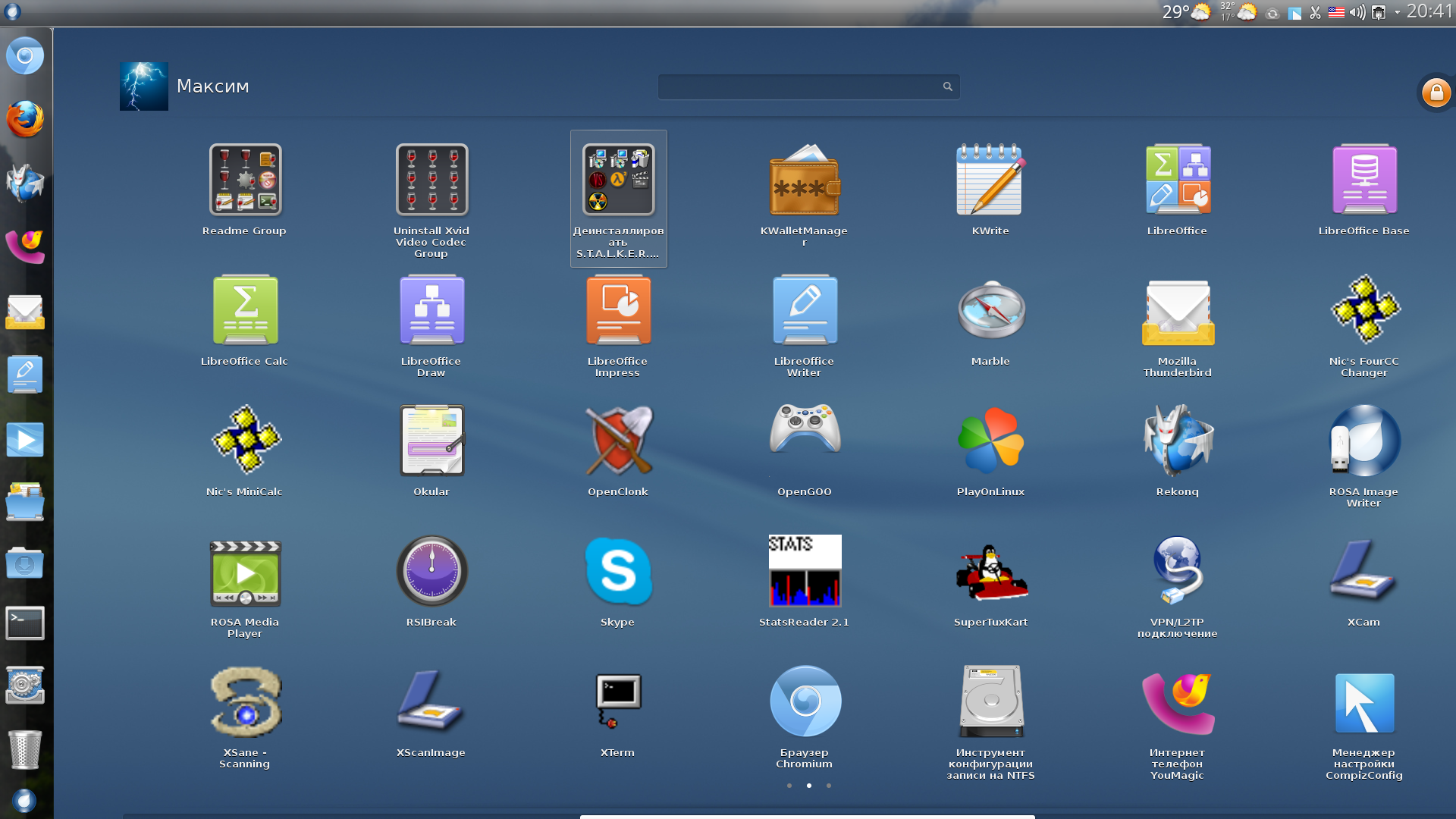The image size is (1456, 819).
Task: Open the Максим user avatar thumbnail
Action: pyautogui.click(x=144, y=86)
